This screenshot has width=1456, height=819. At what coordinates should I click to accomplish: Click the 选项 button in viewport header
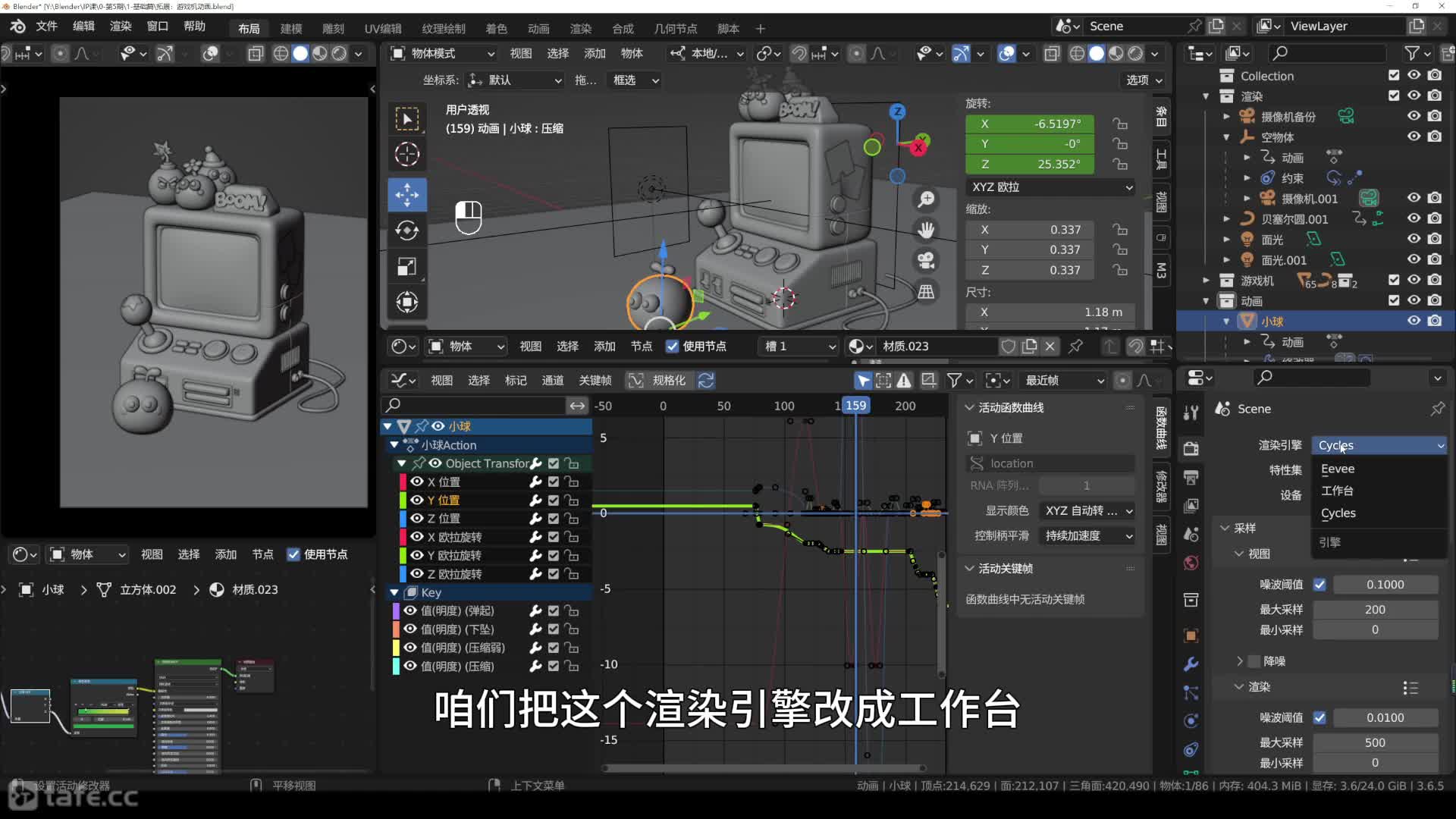click(x=1143, y=80)
